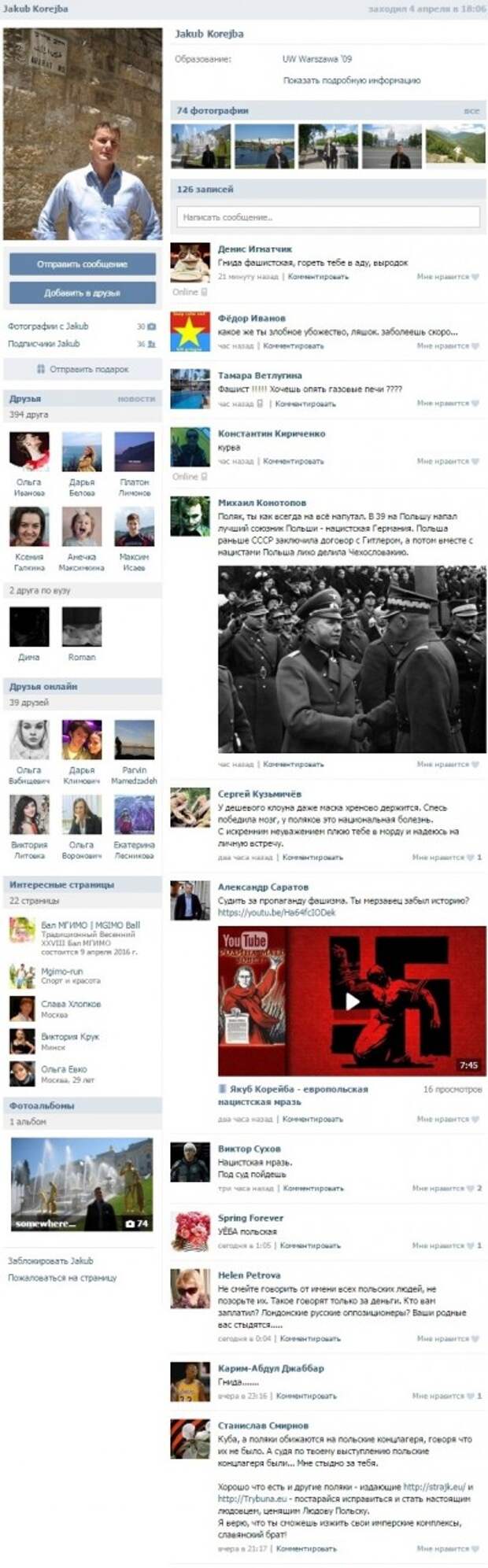
Task: Like Денис Игнатчик's post with the heart
Action: (475, 277)
